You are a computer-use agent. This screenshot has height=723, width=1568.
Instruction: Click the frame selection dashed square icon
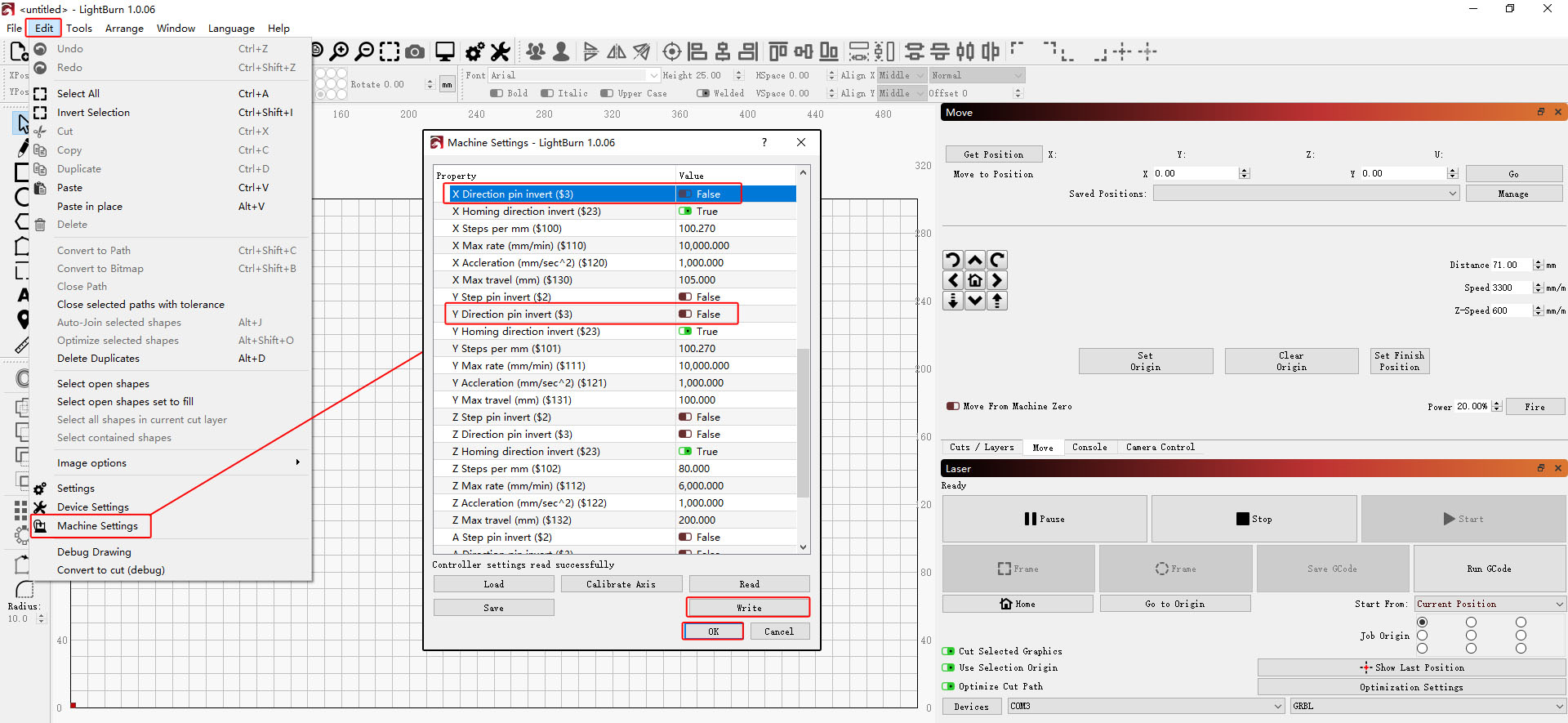coord(390,51)
